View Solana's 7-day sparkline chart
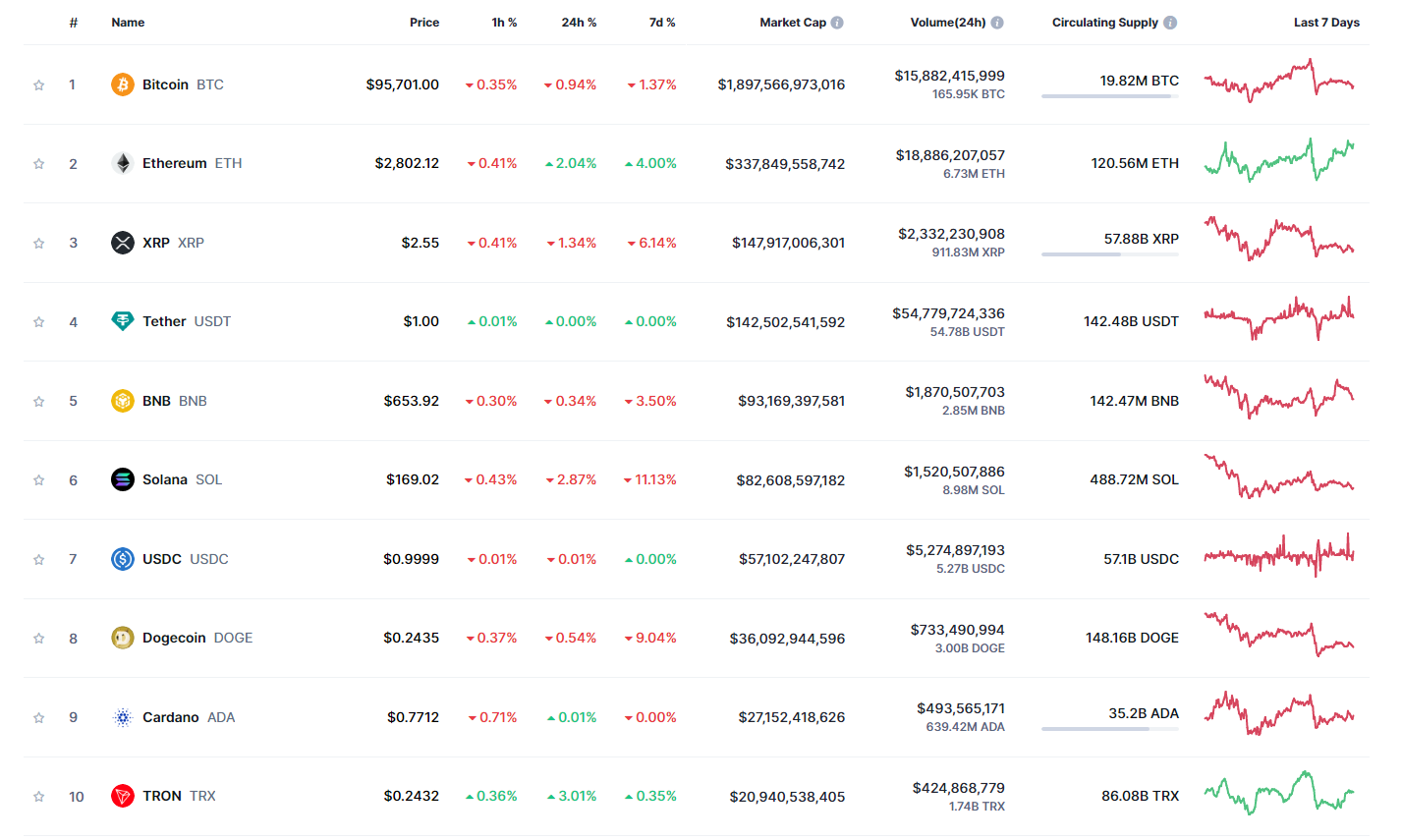 pos(1279,476)
